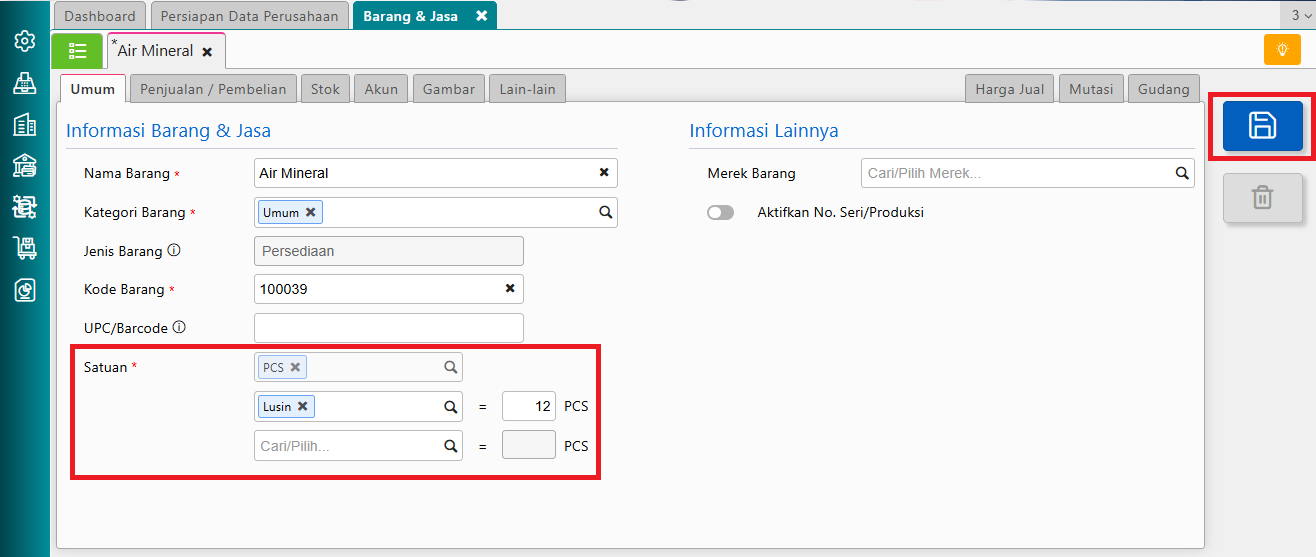Click the orange lightbulb tips button
The height and width of the screenshot is (557, 1316).
click(x=1282, y=49)
